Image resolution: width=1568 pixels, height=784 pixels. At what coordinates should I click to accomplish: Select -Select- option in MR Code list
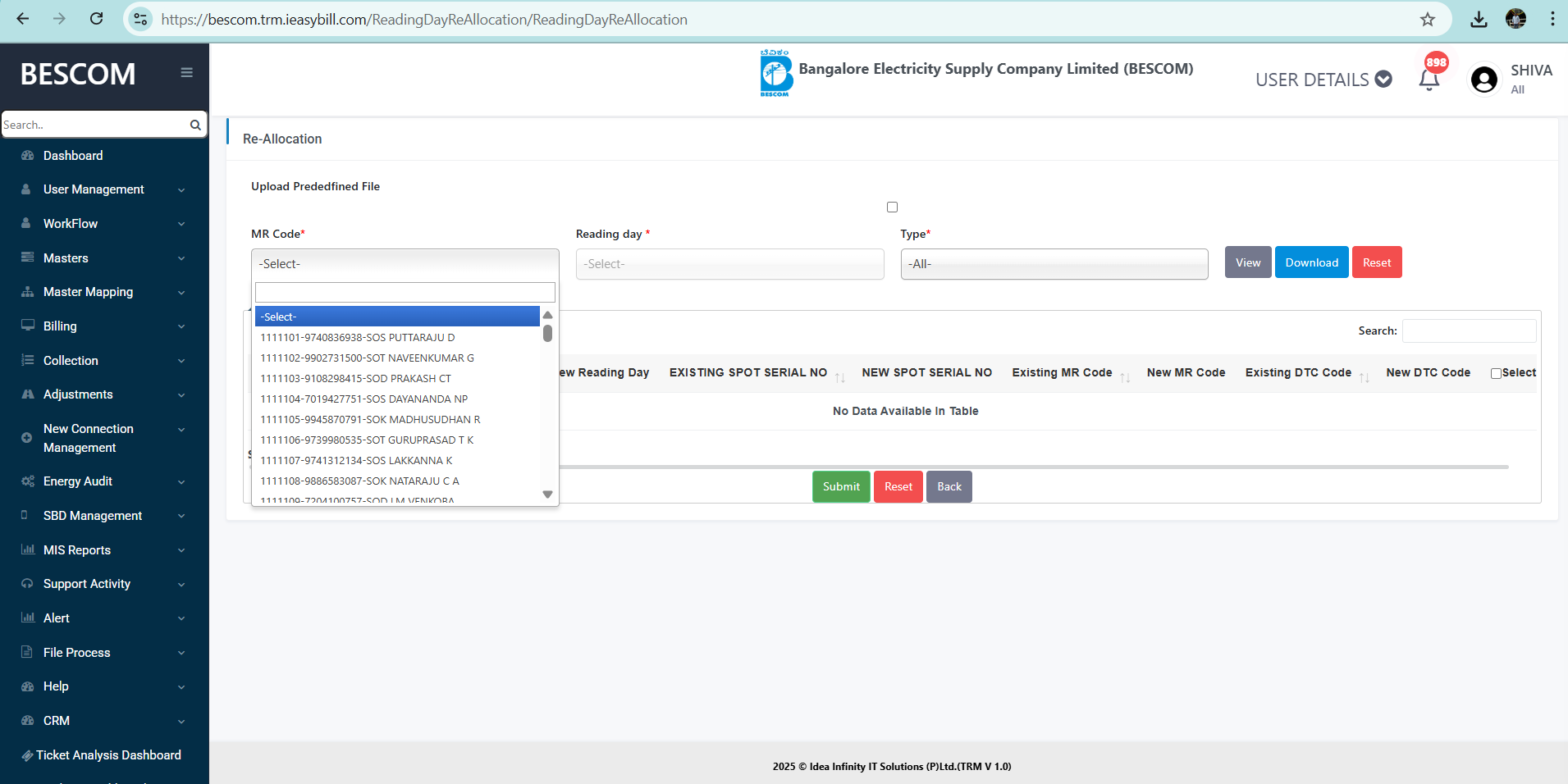(x=397, y=317)
